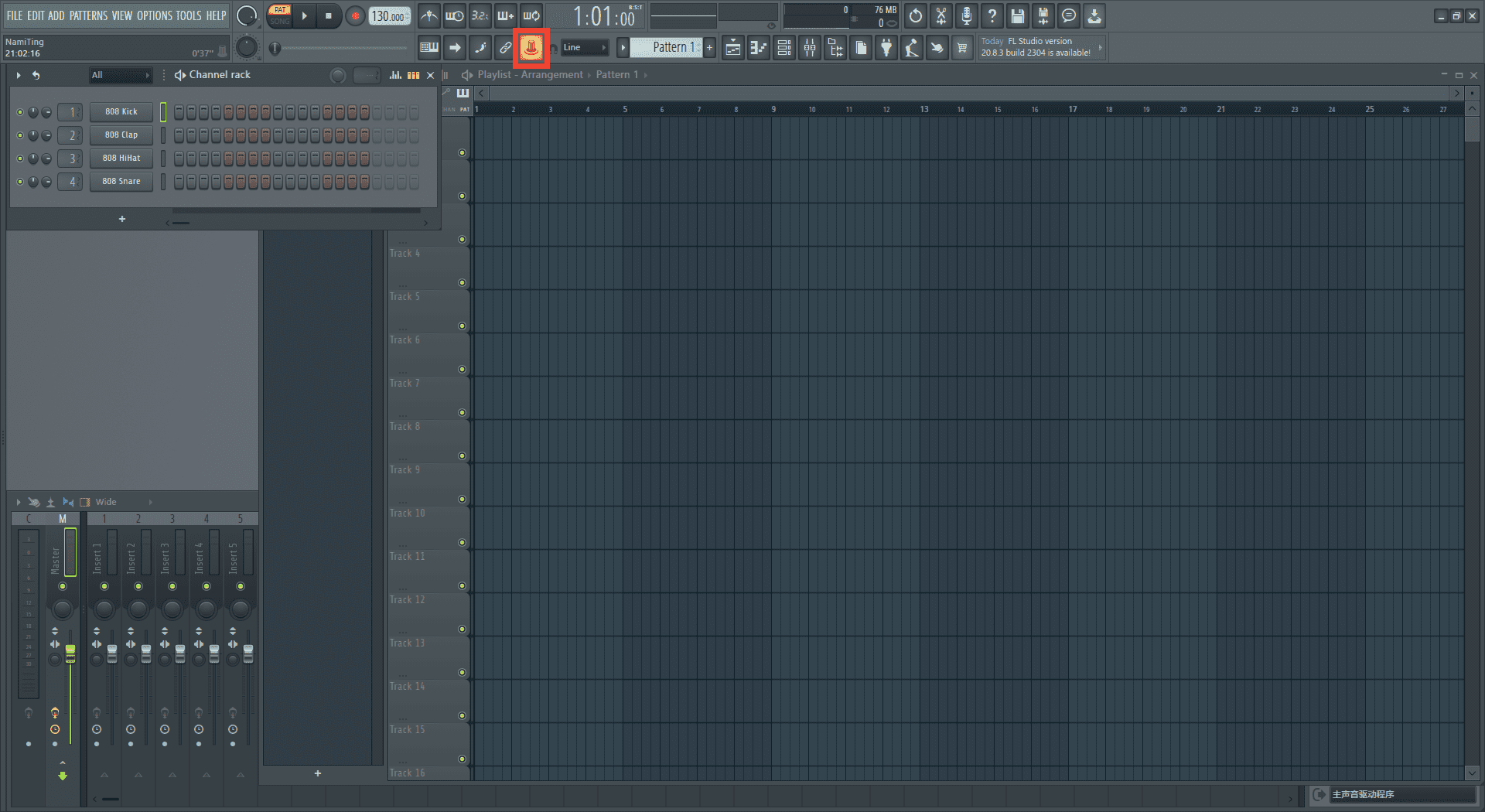This screenshot has width=1485, height=812.
Task: Mute the 808 Kick channel
Action: [20, 112]
